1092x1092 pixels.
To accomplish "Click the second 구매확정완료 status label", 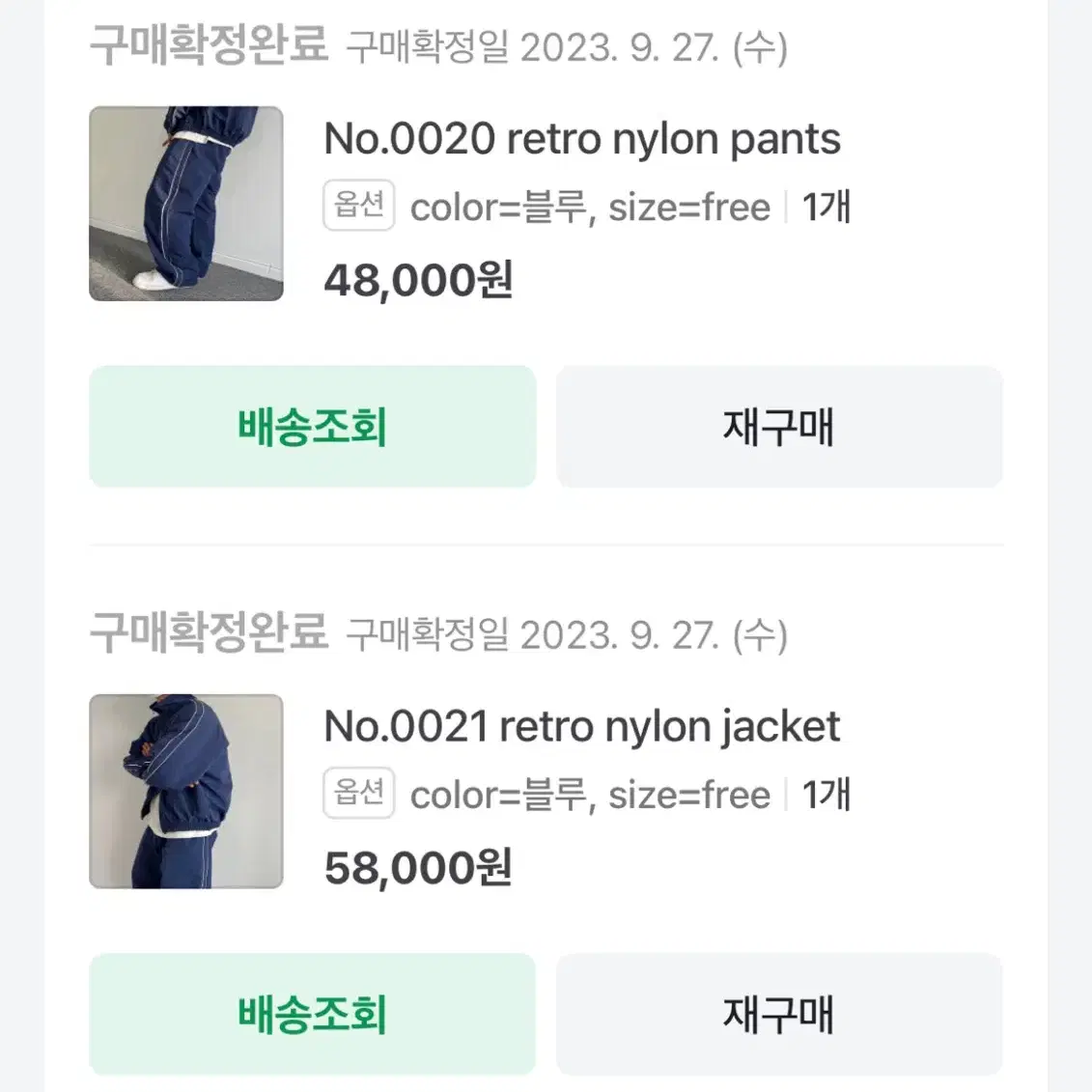I will pos(209,632).
